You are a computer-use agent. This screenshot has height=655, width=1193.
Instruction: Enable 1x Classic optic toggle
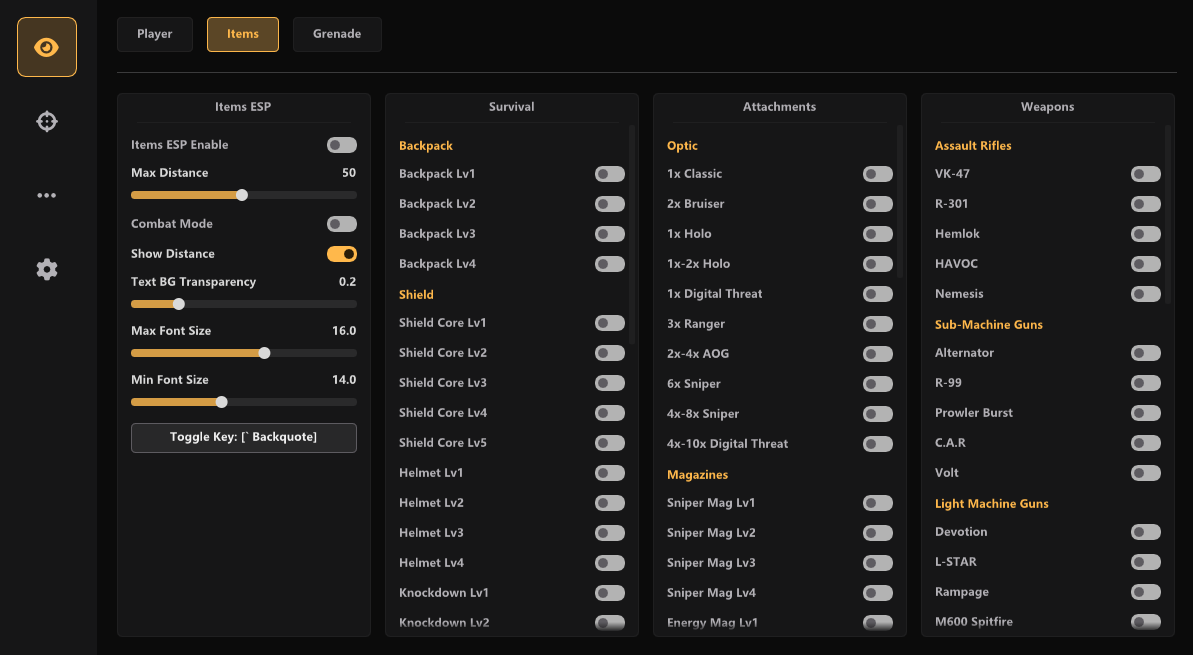coord(877,174)
